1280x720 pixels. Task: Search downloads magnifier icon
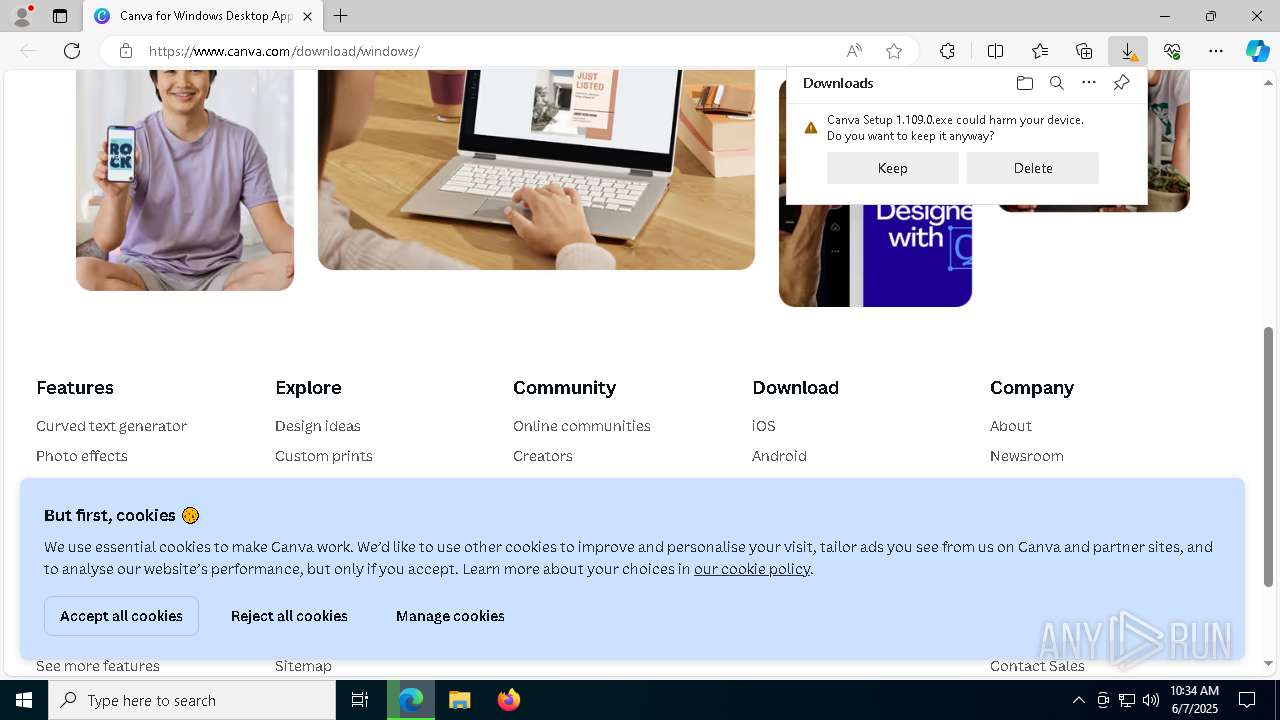coord(1056,83)
